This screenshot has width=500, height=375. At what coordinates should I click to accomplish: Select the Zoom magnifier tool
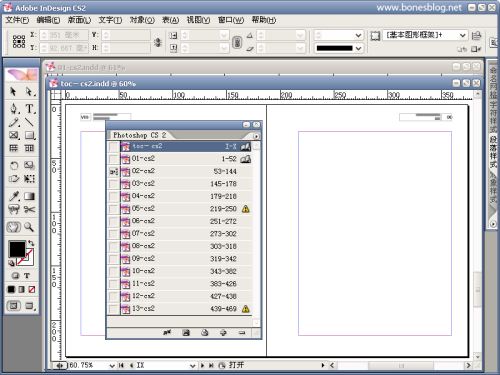30,227
